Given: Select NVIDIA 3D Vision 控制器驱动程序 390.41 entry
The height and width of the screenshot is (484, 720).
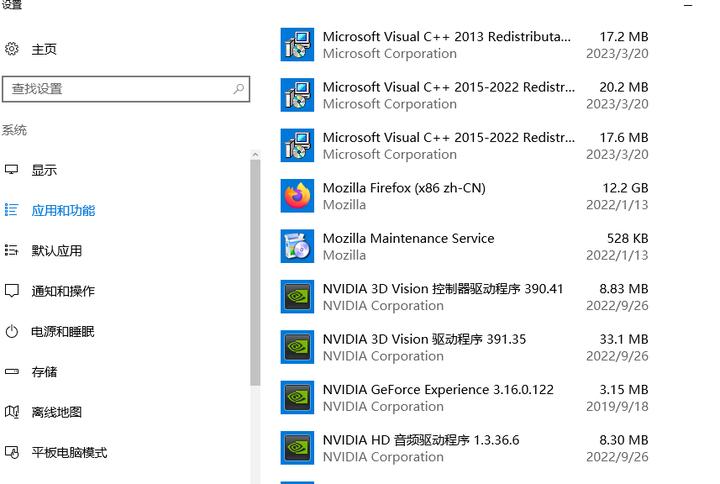Looking at the screenshot, I should (464, 297).
